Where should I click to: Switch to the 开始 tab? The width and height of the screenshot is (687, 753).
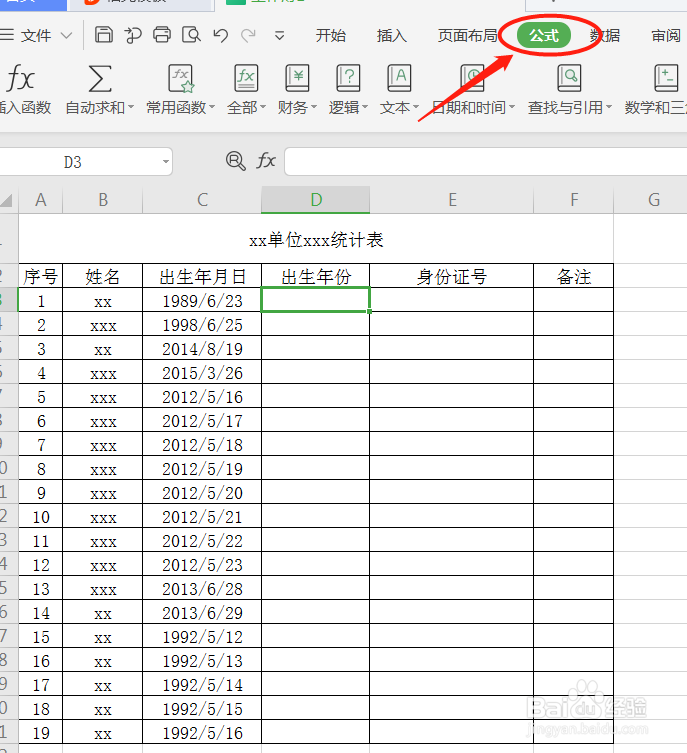(330, 36)
